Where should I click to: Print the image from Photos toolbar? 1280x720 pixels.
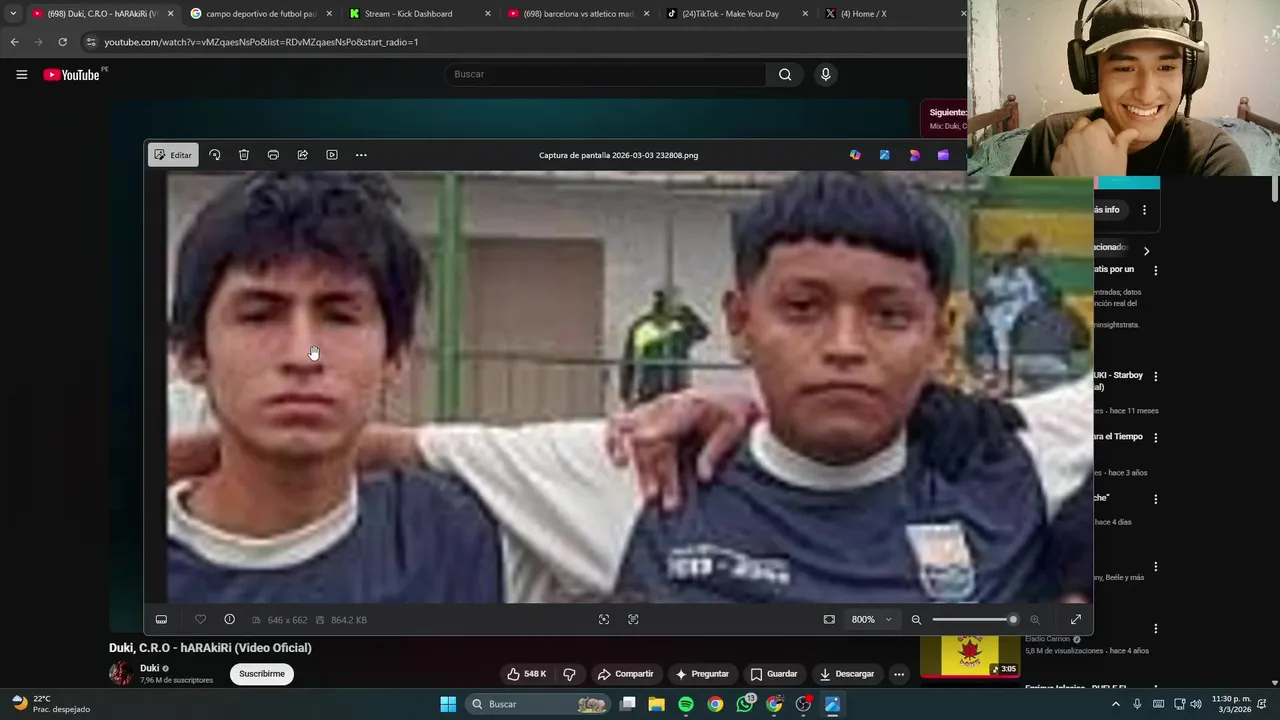tap(273, 155)
